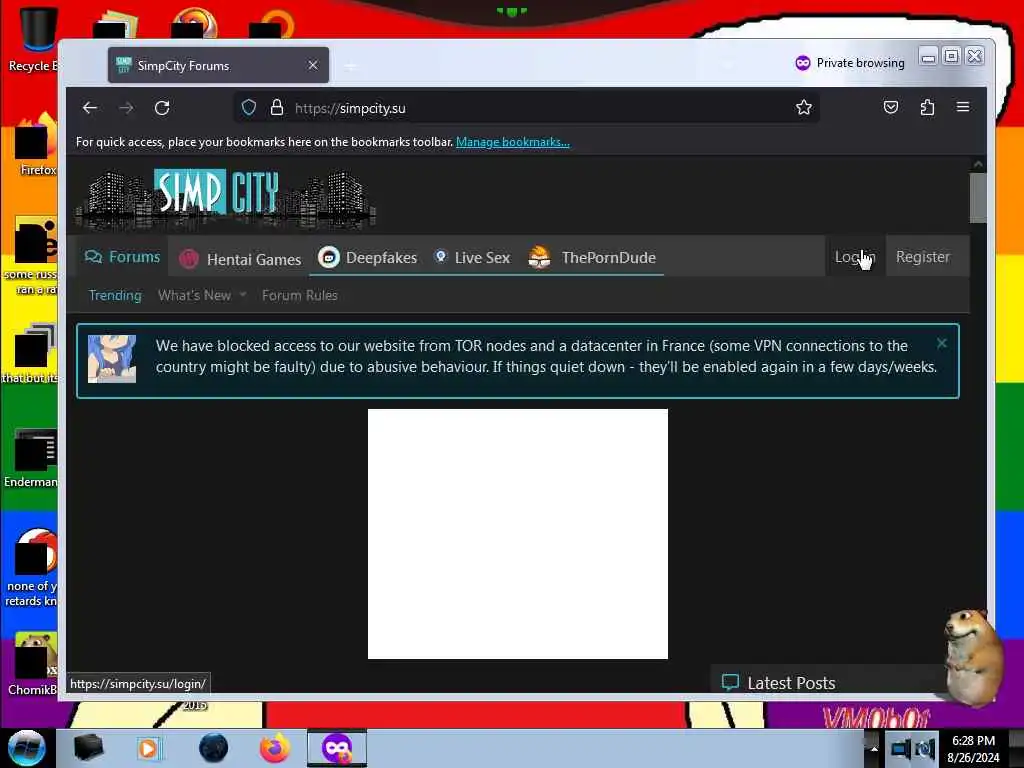
Task: Open the Firefox taskbar icon
Action: [275, 748]
